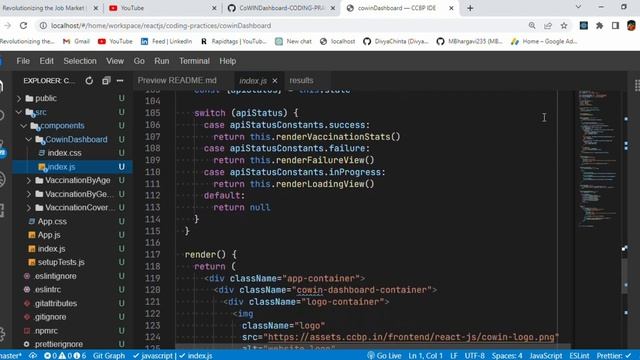
Task: Open the View menu
Action: [x=115, y=61]
